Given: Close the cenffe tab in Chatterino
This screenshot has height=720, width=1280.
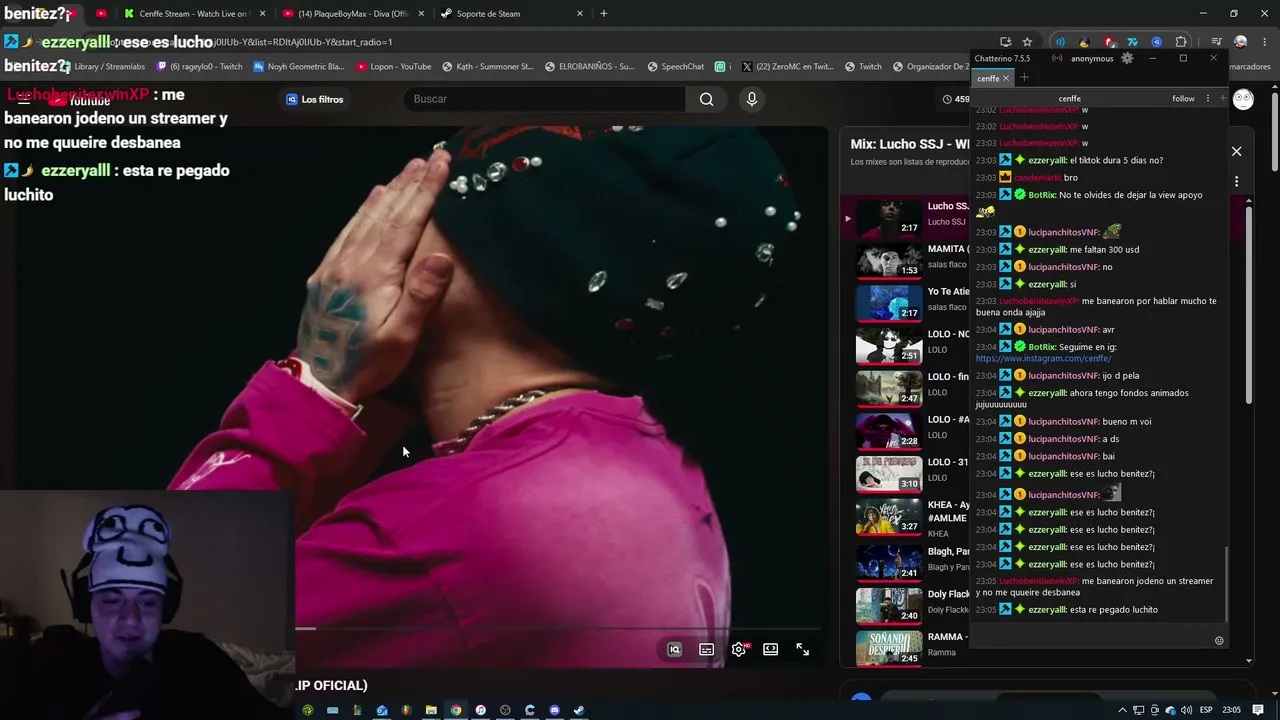Looking at the screenshot, I should tap(1006, 78).
